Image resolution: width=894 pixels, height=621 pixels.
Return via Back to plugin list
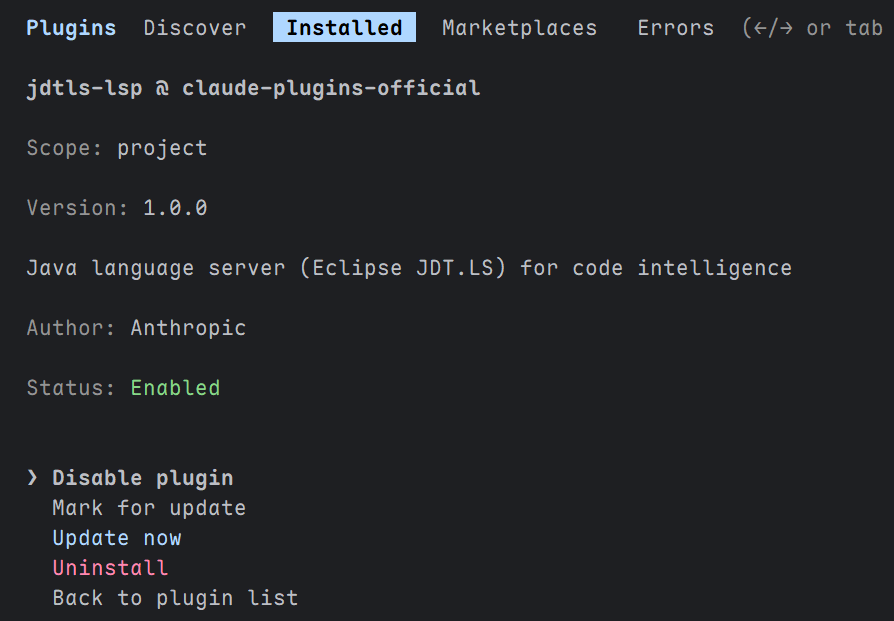(175, 598)
